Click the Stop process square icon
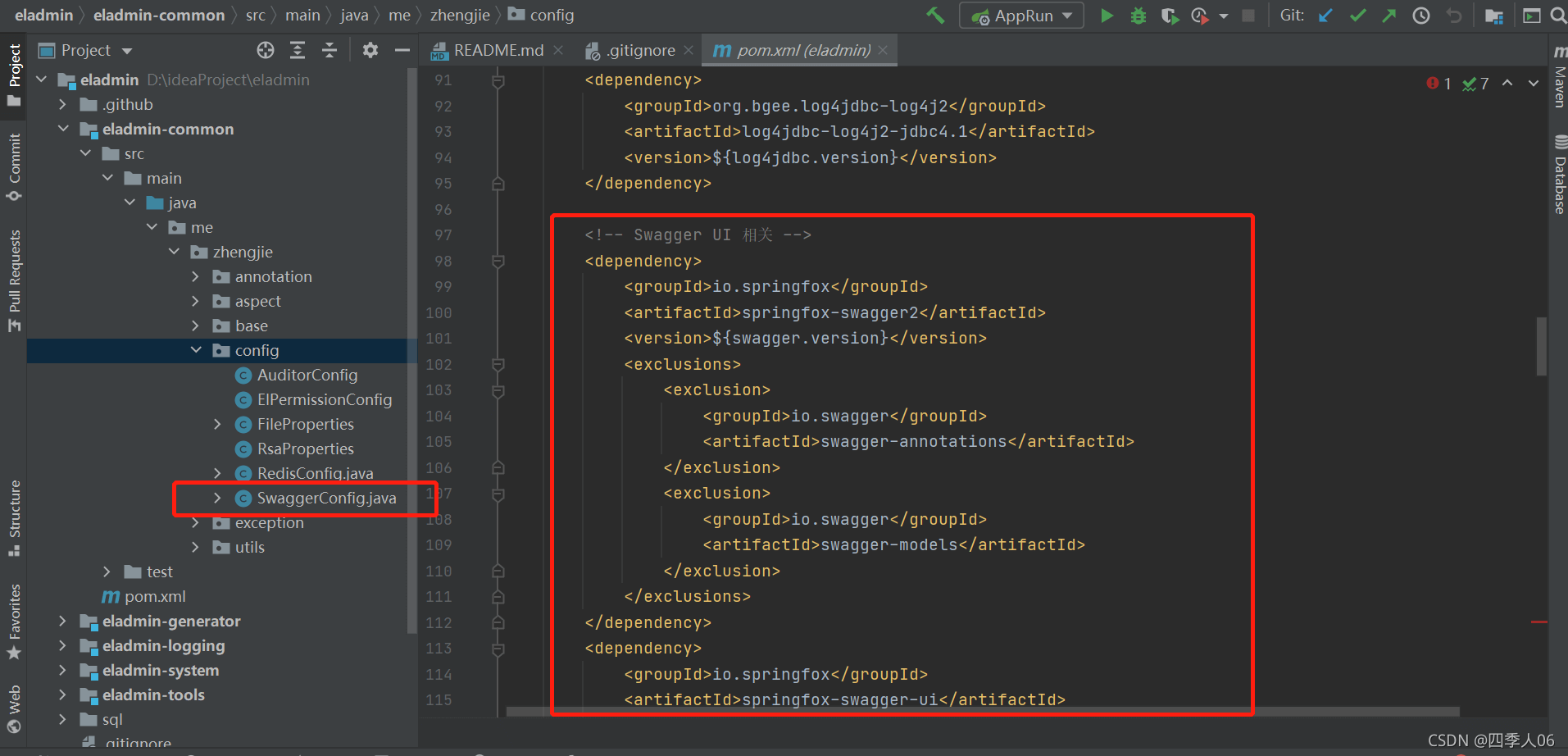This screenshot has height=756, width=1568. tap(1248, 16)
